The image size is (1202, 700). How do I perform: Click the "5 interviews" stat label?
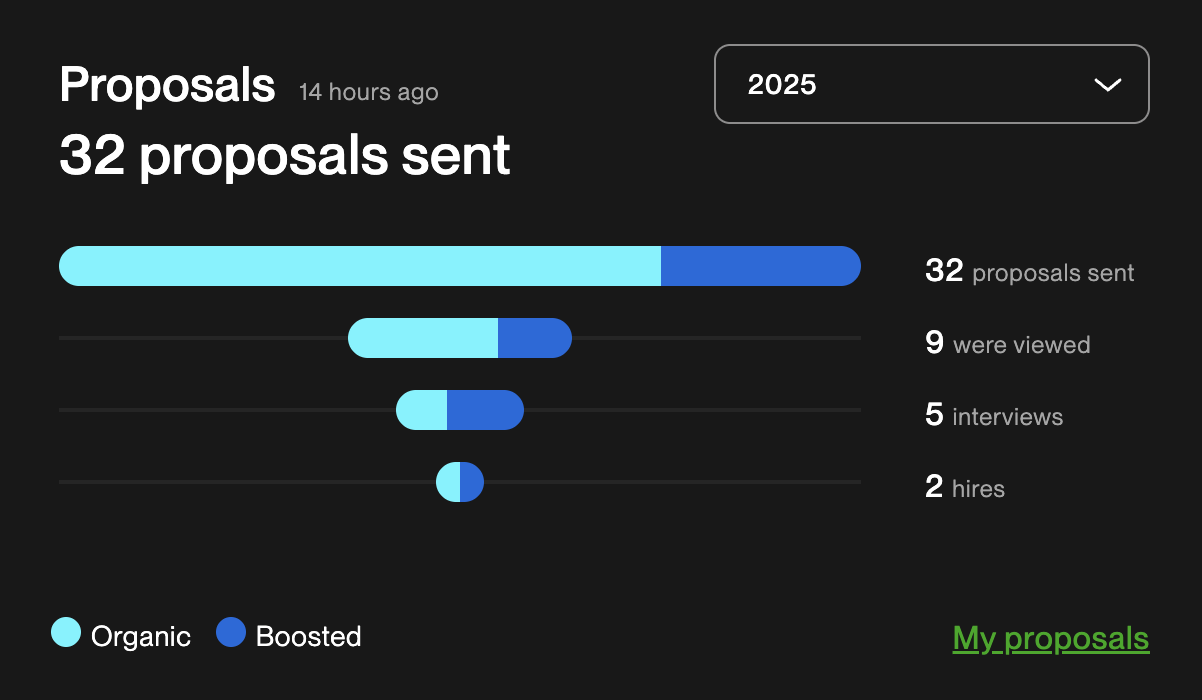click(994, 416)
